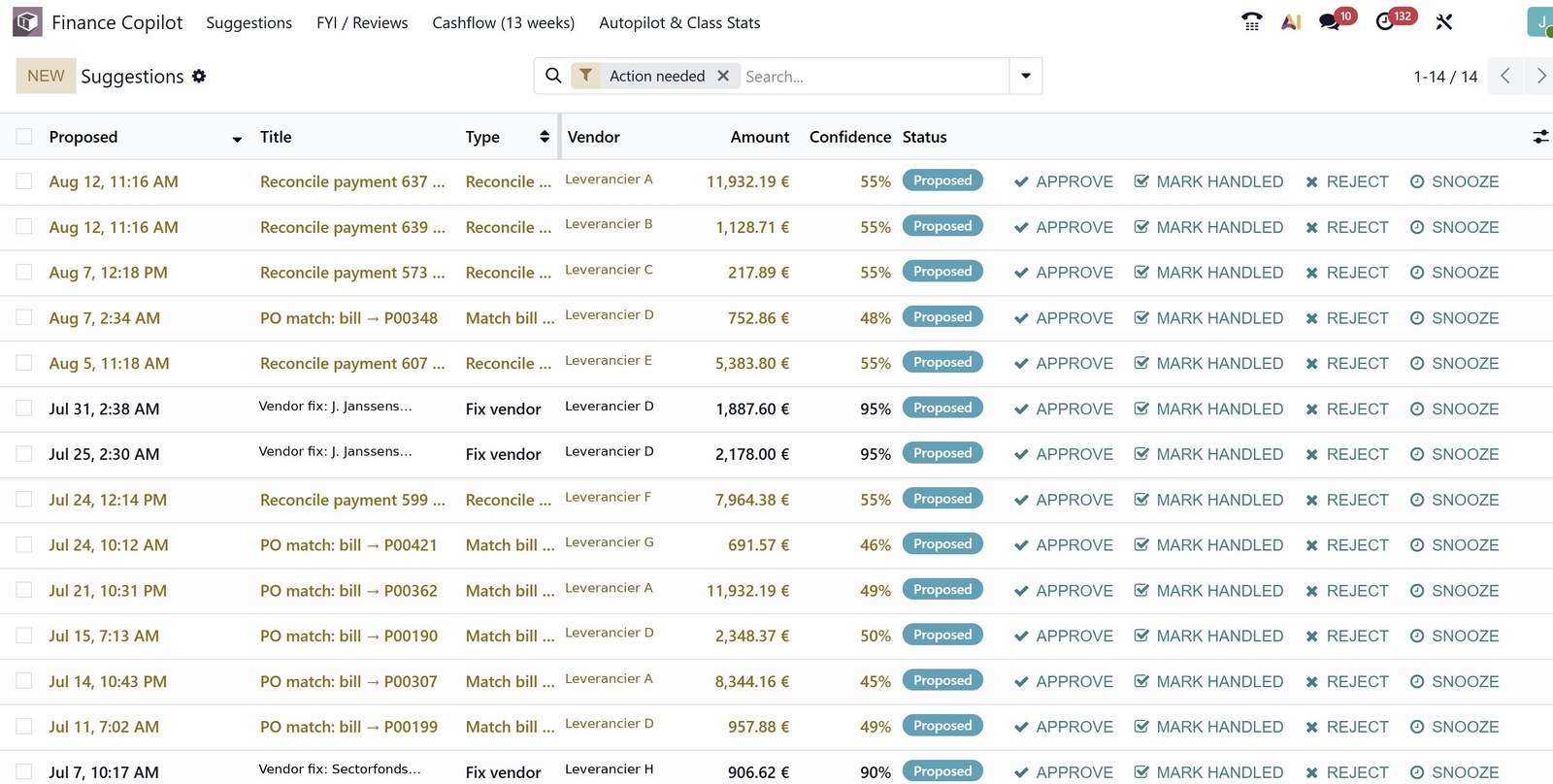Viewport: 1553px width, 784px height.
Task: Mark handled the PO match P00307 row
Action: tap(1208, 681)
